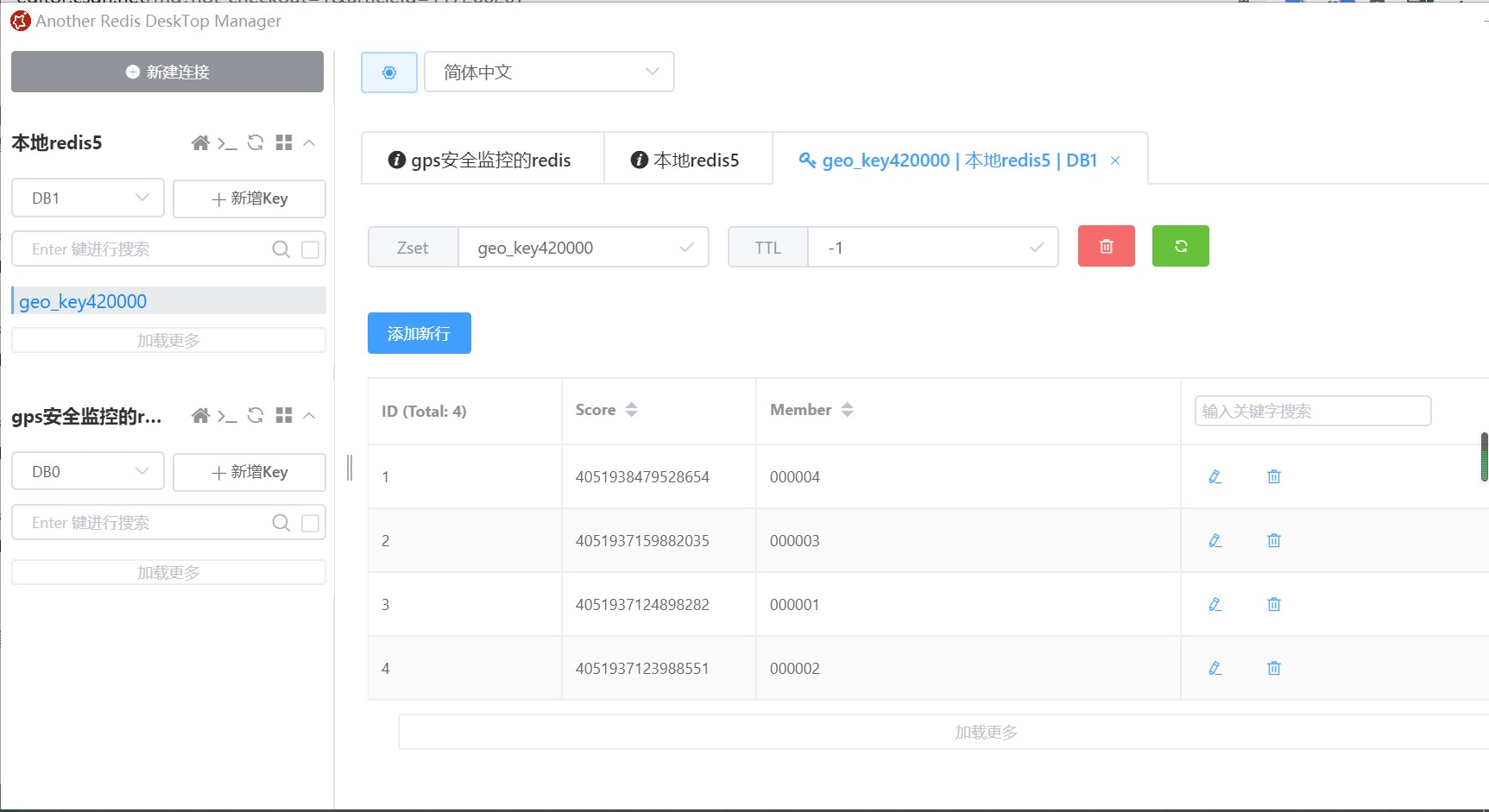Viewport: 1489px width, 812px height.
Task: Select geo_key420000 | 本地redis5 | DB1 tab
Action: click(960, 161)
